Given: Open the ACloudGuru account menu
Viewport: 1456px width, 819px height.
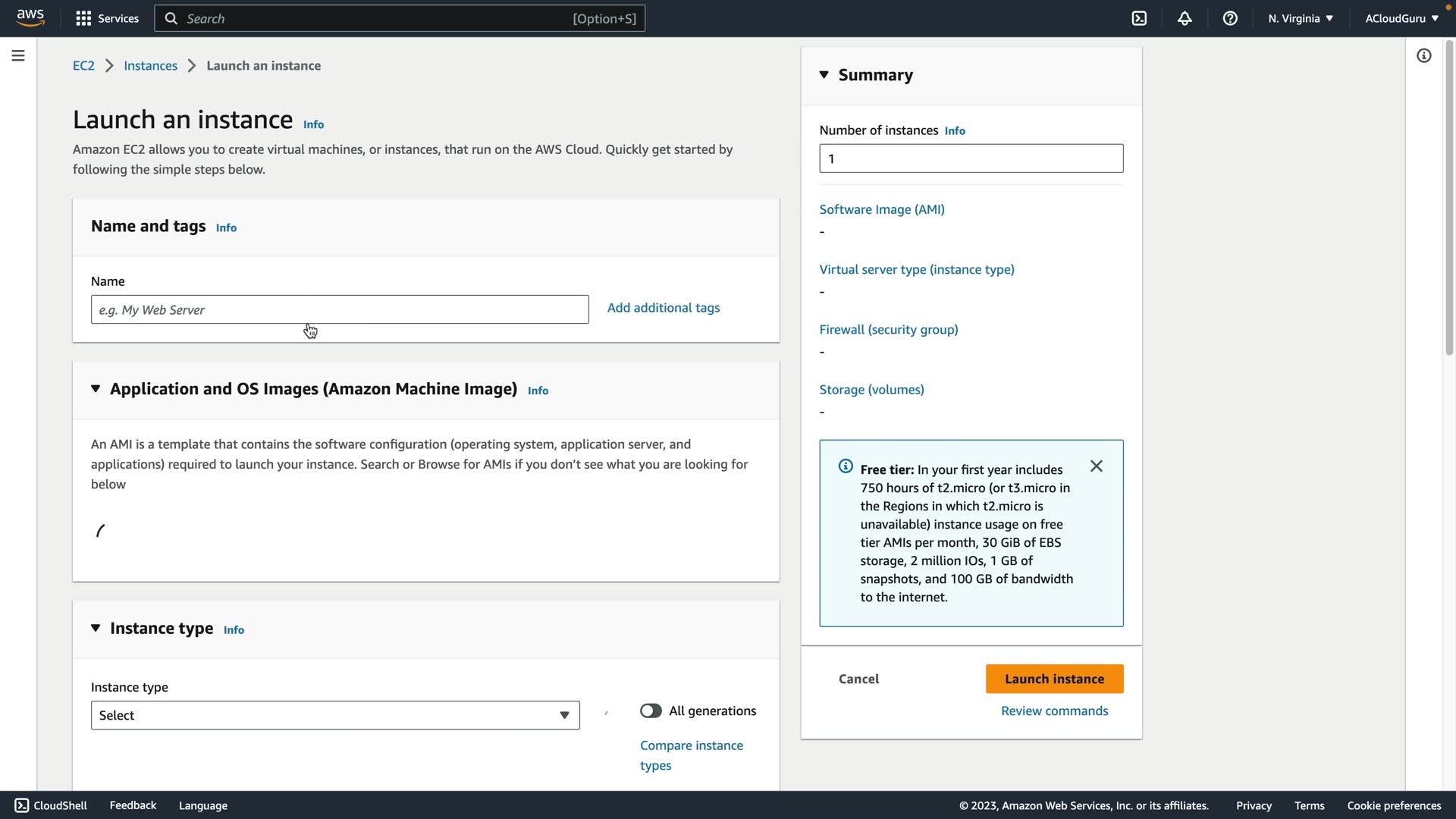Looking at the screenshot, I should tap(1401, 18).
